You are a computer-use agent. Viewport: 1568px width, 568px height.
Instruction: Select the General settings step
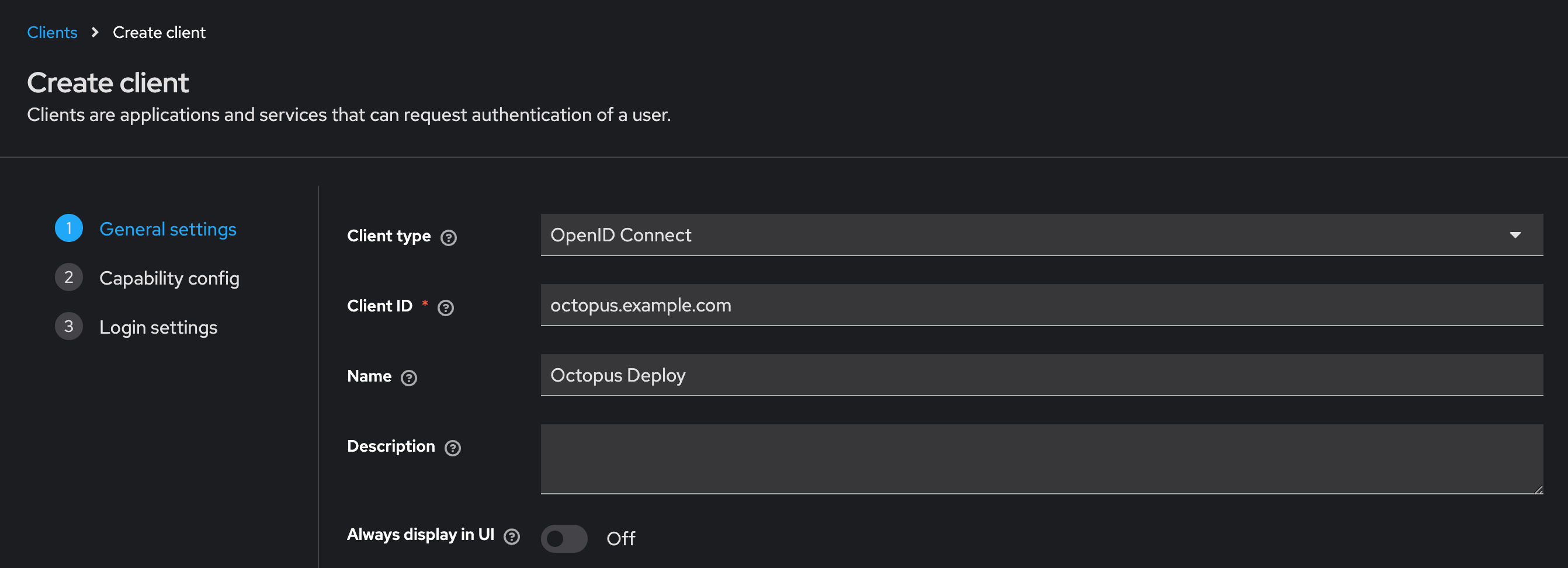tap(168, 229)
